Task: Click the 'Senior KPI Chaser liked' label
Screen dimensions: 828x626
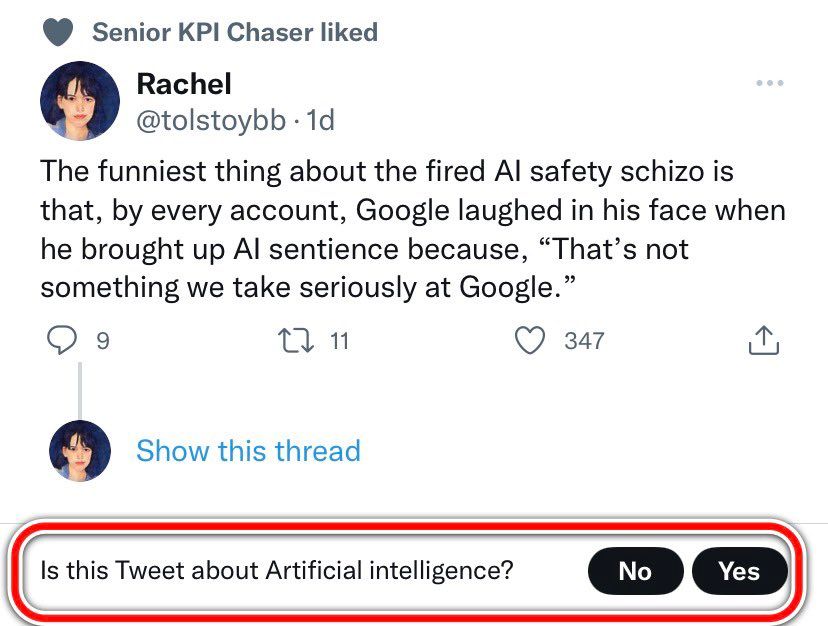Action: coord(235,32)
